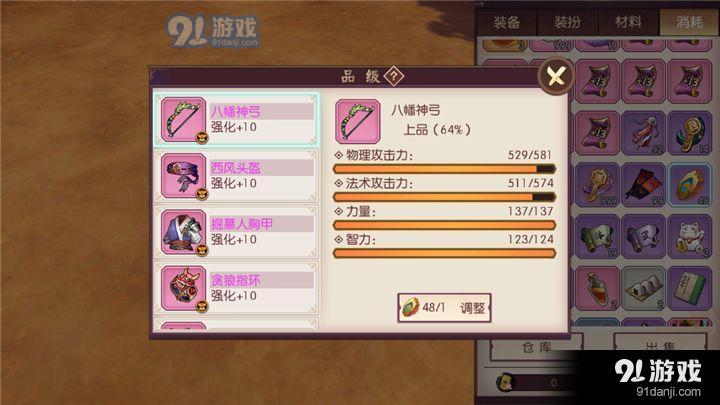Select the orange potion bottle item
The width and height of the screenshot is (720, 405).
(x=597, y=288)
